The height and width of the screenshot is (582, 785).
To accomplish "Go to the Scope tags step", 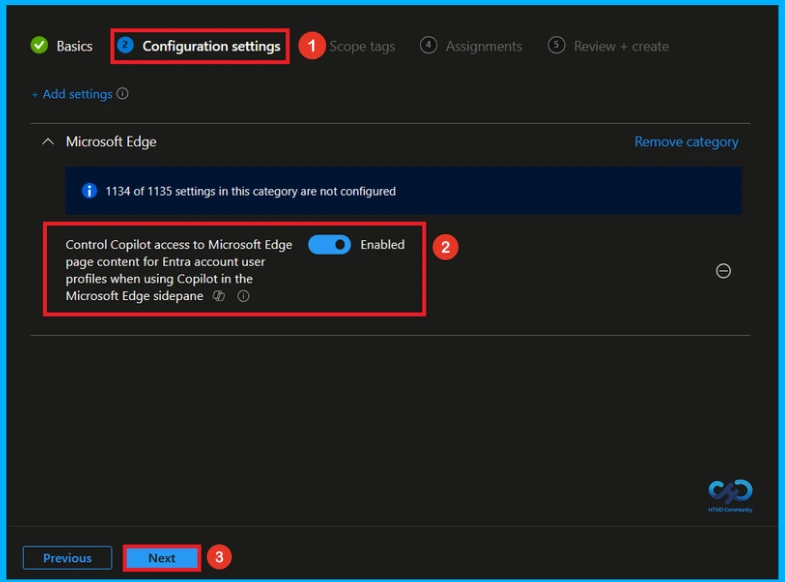I will (x=361, y=47).
